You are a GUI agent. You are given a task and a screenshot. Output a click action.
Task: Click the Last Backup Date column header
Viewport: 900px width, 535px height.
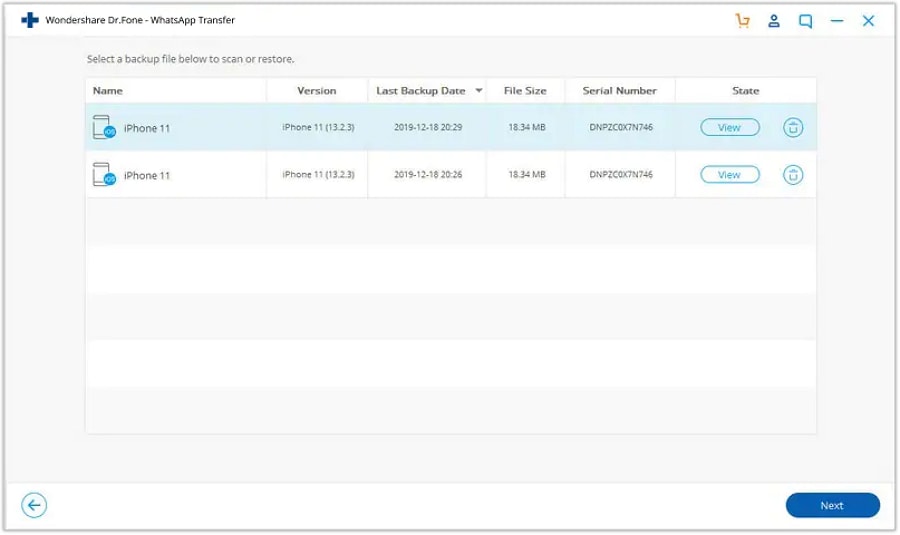click(x=421, y=91)
